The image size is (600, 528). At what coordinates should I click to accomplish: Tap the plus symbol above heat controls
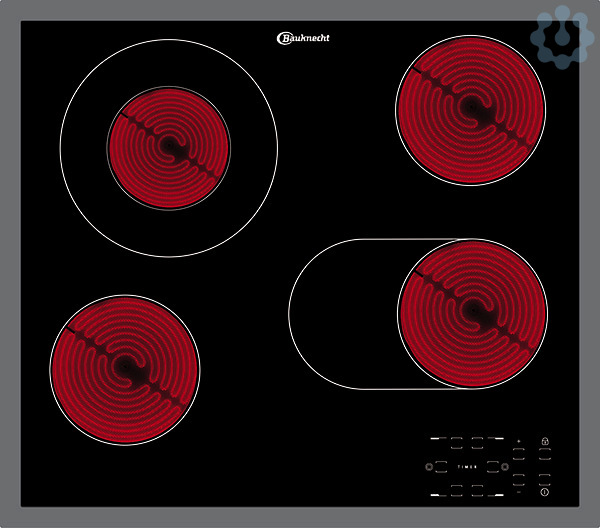click(518, 441)
